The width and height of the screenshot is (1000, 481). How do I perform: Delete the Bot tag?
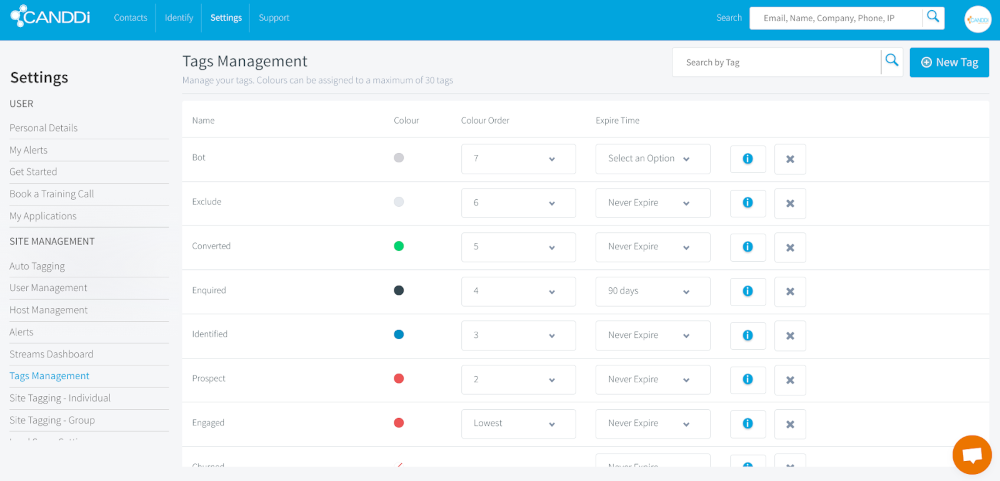790,159
